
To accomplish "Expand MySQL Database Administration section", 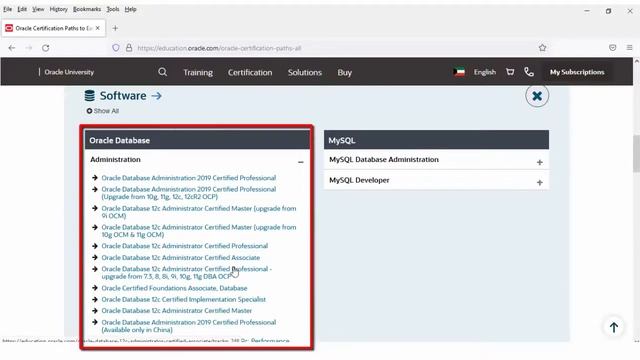I will click(540, 162).
